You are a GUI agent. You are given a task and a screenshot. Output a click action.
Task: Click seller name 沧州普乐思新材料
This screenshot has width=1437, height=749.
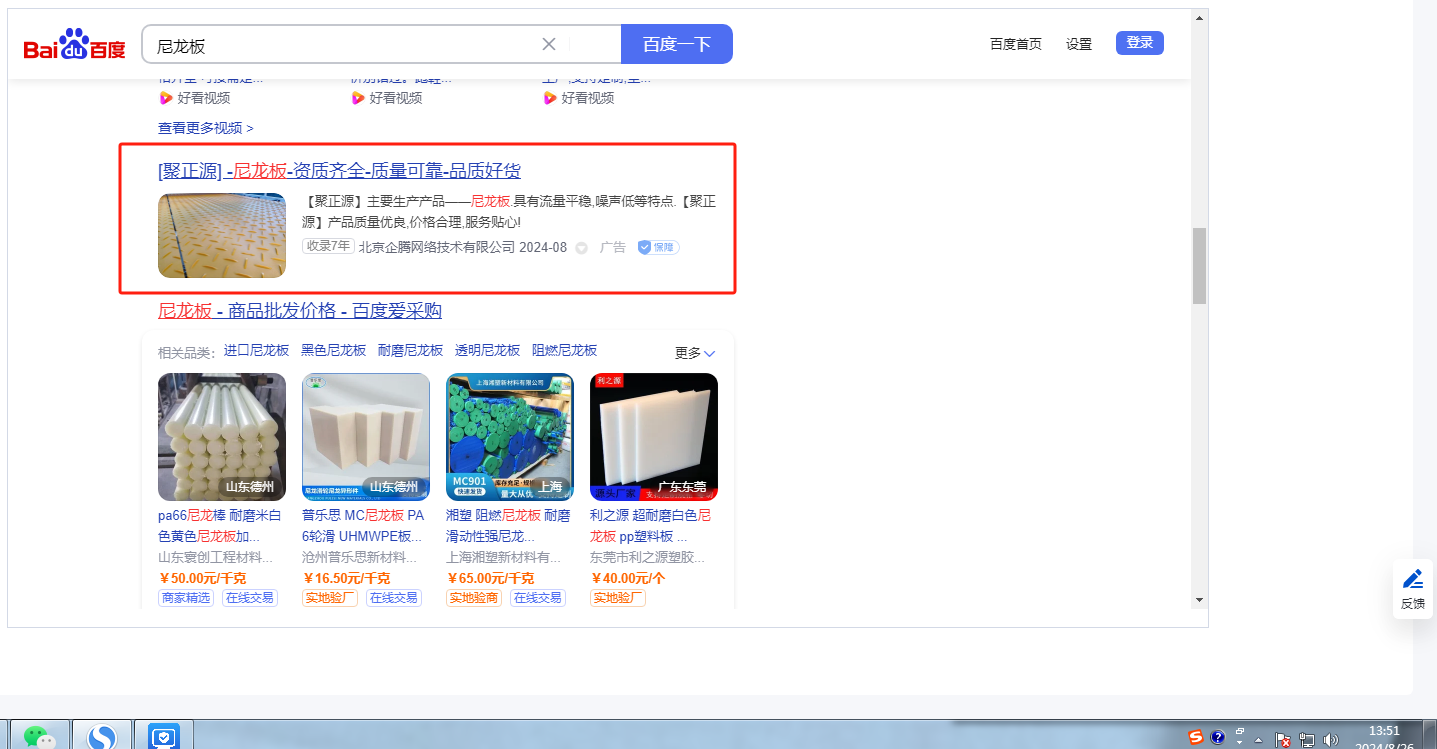point(360,557)
